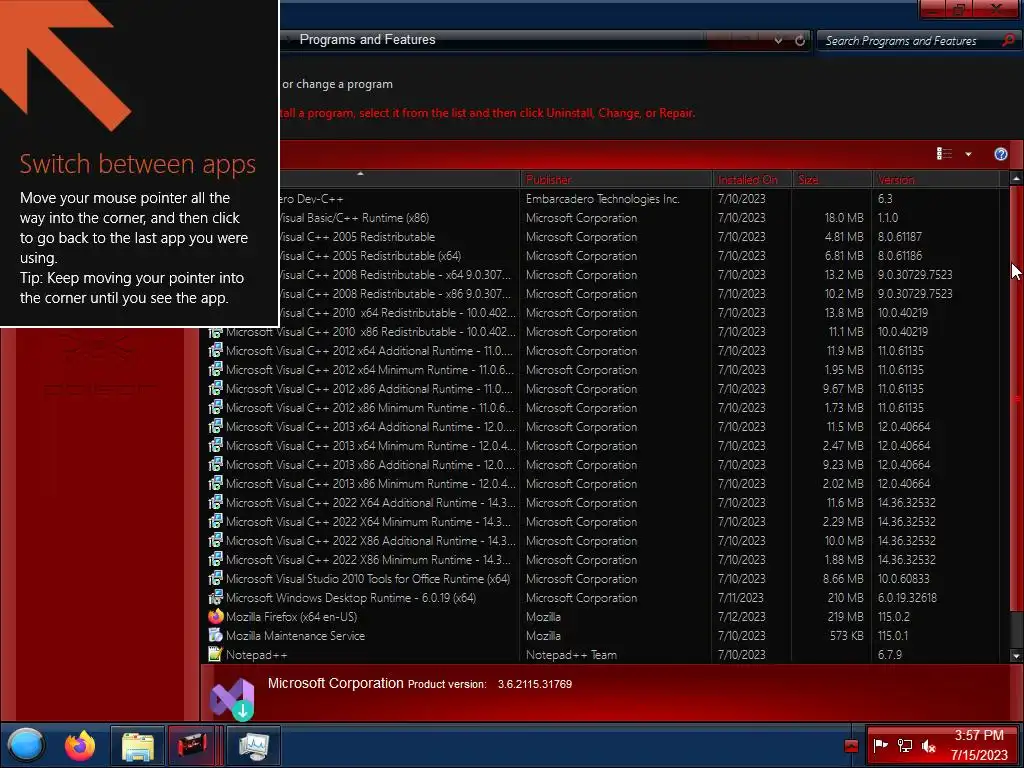Select Visual C++ 2022 X86 Additional Runtime icon
1024x768 pixels.
tap(216, 540)
